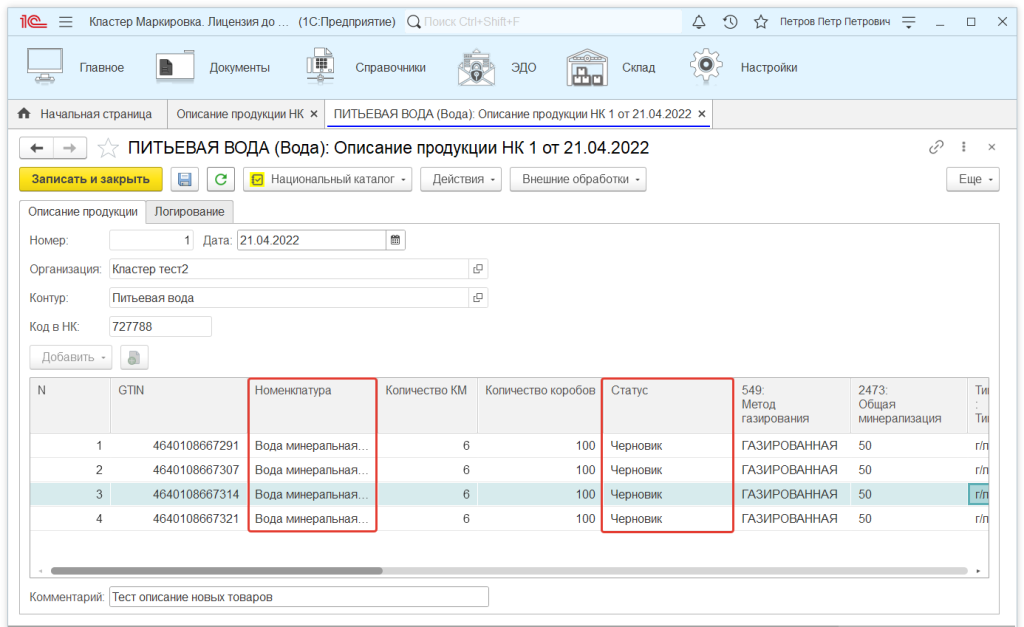
Task: Click the Дата field
Action: 312,240
